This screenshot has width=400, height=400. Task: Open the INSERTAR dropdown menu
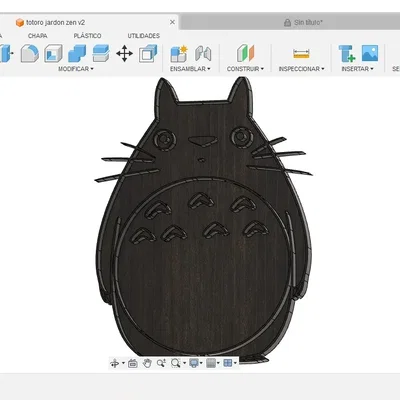pyautogui.click(x=357, y=69)
